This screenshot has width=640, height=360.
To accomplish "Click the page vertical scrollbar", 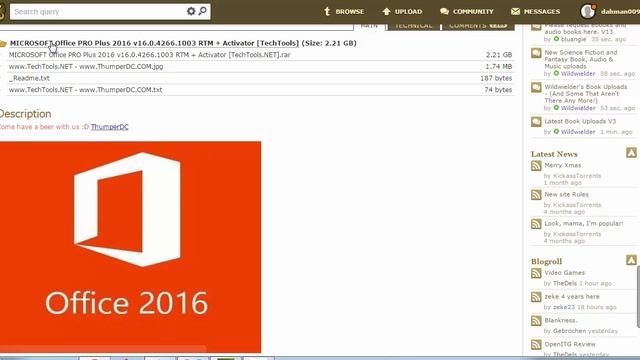I will (638, 296).
